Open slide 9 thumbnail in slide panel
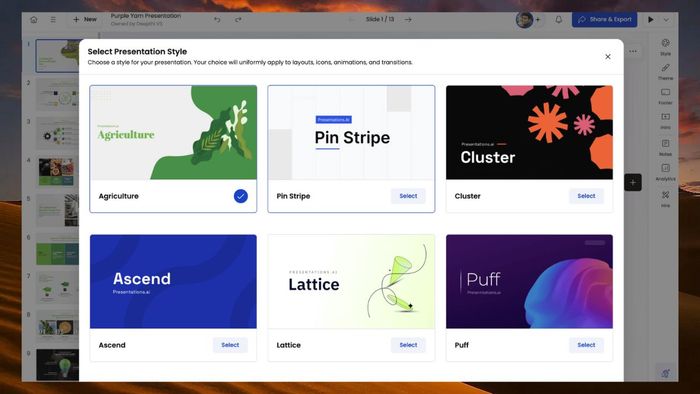 pyautogui.click(x=58, y=365)
